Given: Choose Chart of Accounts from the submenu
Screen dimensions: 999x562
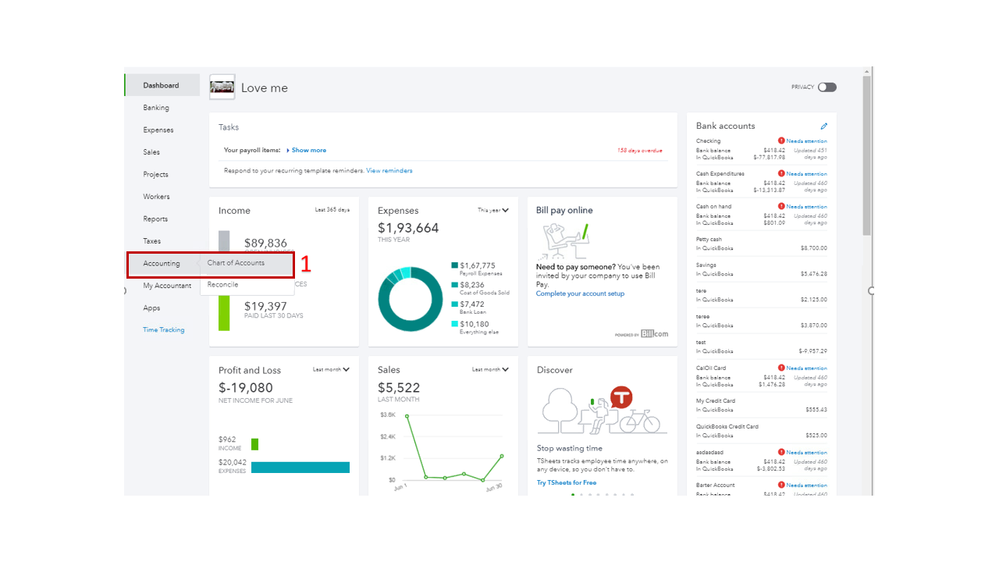Looking at the screenshot, I should click(236, 263).
